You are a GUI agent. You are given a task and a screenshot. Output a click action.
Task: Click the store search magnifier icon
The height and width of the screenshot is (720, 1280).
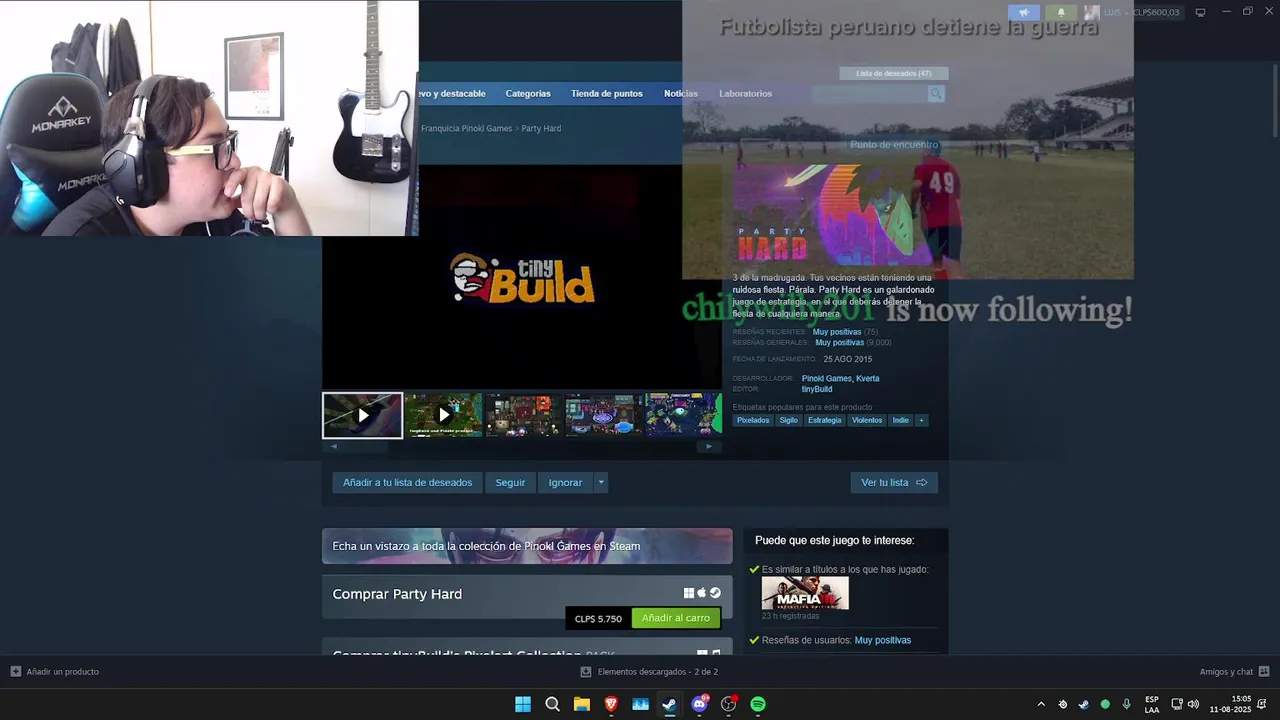[x=936, y=93]
